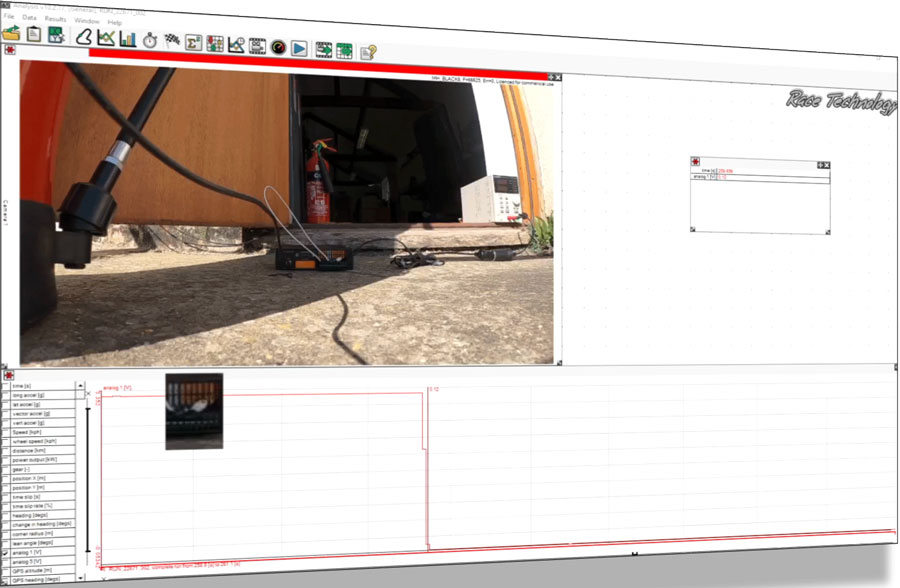Click the video thumbnail on the graph
Viewport: 900px width, 588px height.
click(x=194, y=411)
